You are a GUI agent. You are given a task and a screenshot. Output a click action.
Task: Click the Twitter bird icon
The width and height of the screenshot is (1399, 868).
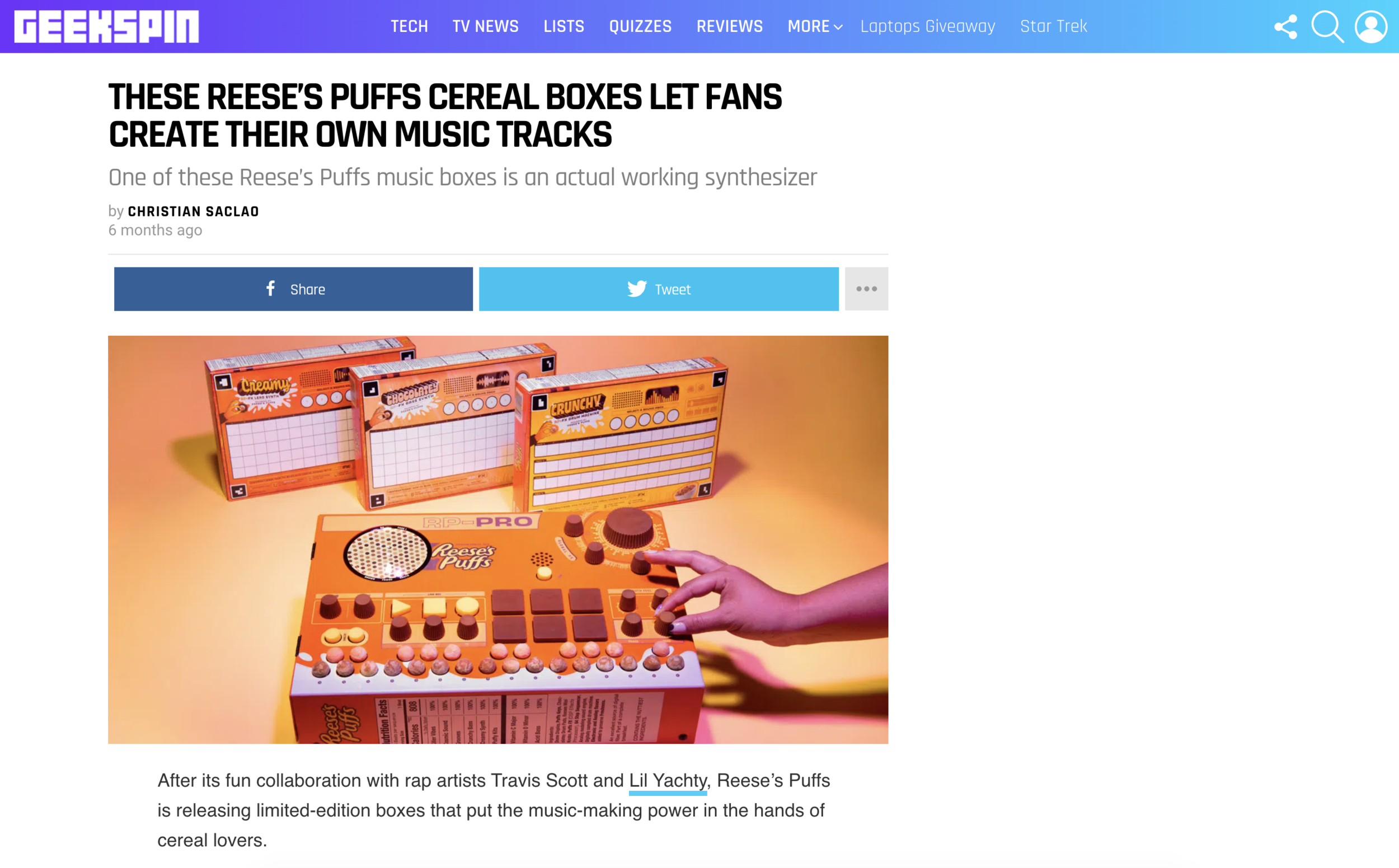tap(637, 289)
